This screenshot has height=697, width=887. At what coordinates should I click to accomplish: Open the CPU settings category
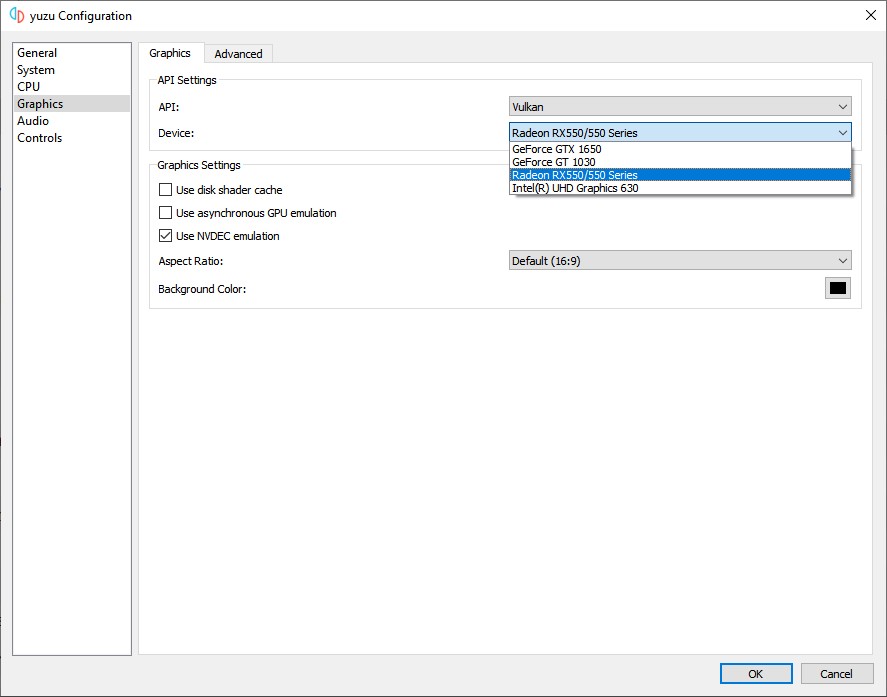click(28, 86)
